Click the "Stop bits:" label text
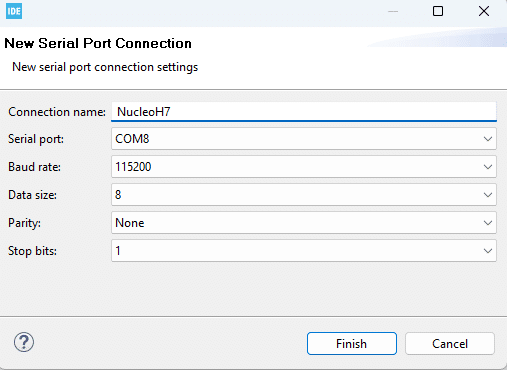 coord(32,251)
